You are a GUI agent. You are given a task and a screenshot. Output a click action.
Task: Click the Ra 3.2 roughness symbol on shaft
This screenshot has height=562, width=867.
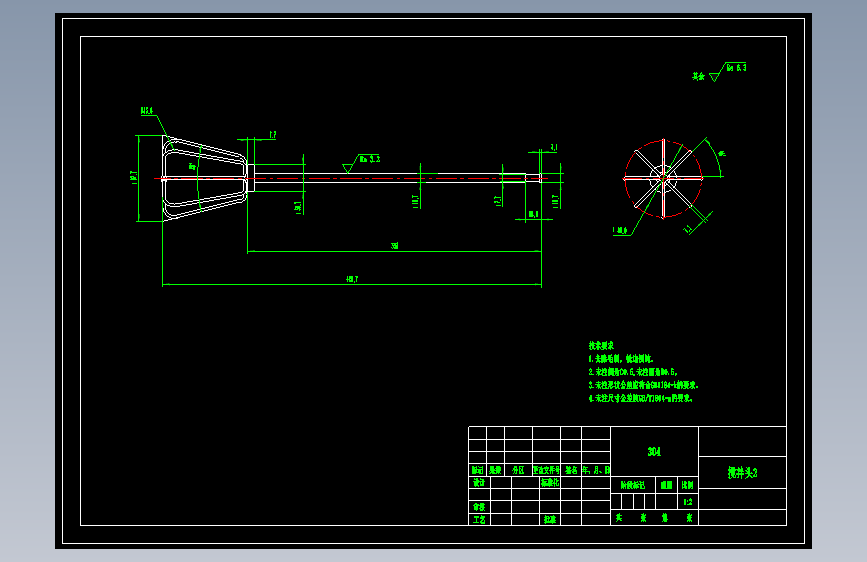click(x=361, y=162)
